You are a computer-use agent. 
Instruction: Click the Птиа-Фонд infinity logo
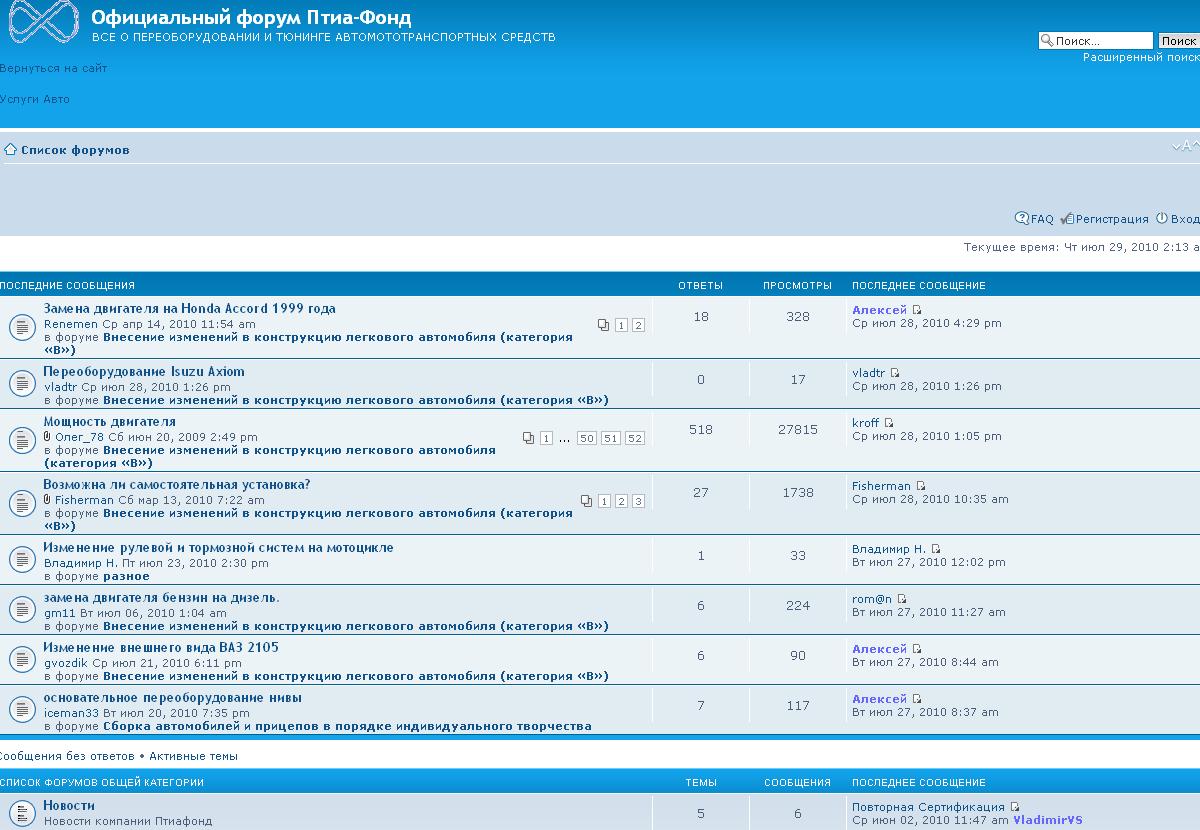[x=43, y=22]
